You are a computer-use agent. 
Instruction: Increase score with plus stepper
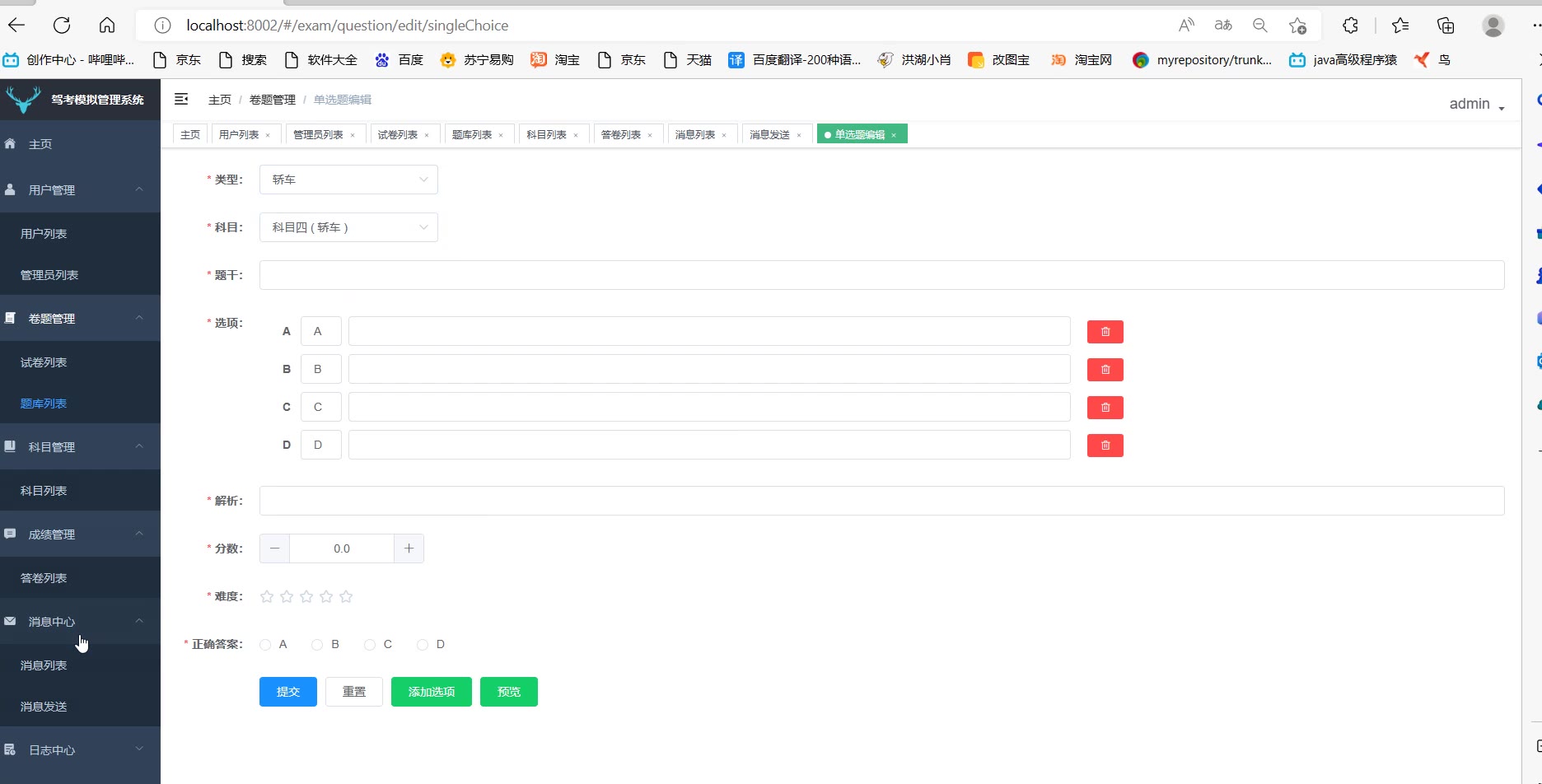pyautogui.click(x=409, y=548)
